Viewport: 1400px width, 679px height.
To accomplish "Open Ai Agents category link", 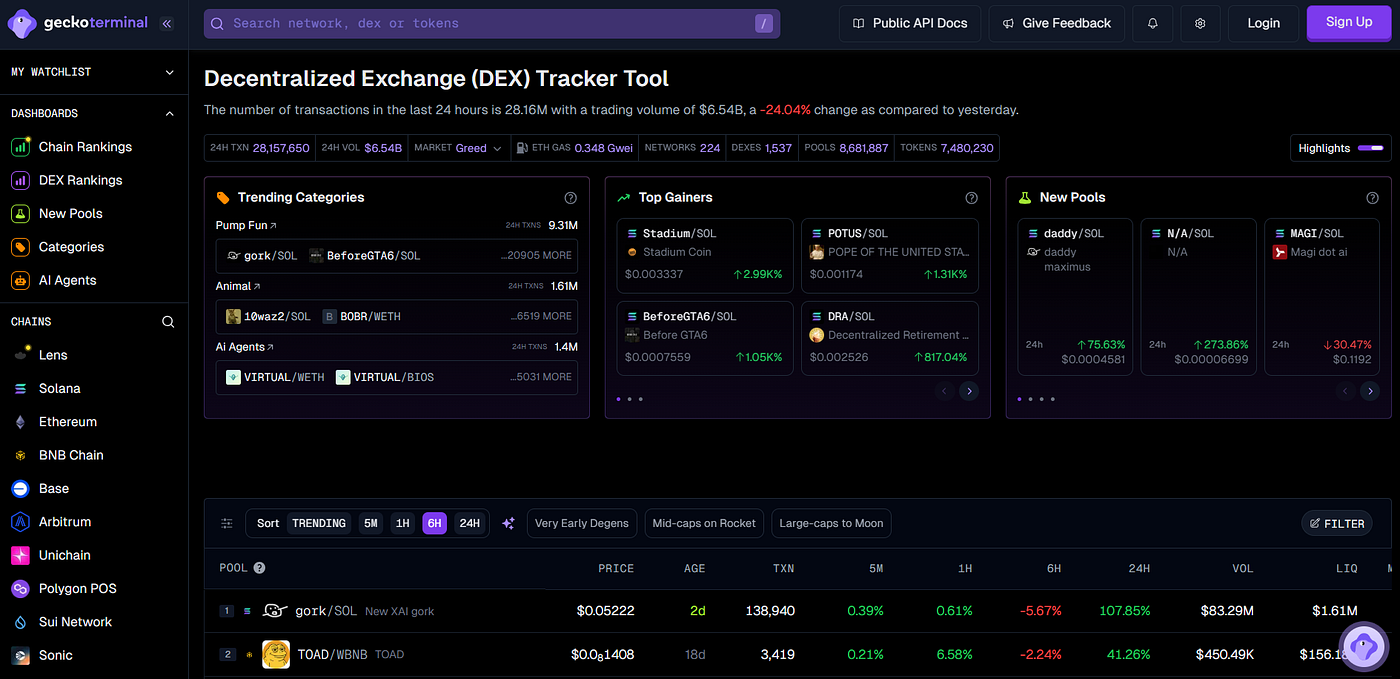I will 244,347.
